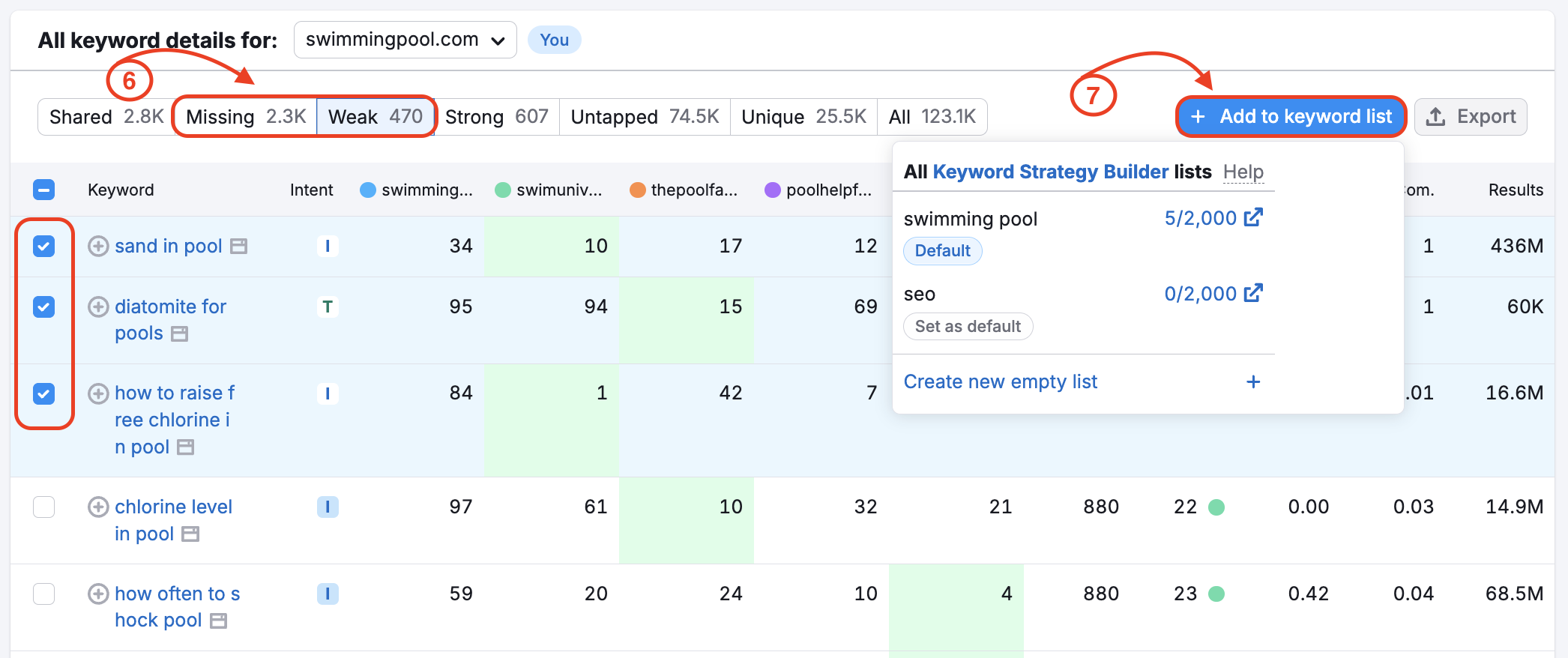Open the Add to keyword list dropdown
This screenshot has height=658, width=1568.
(x=1291, y=117)
